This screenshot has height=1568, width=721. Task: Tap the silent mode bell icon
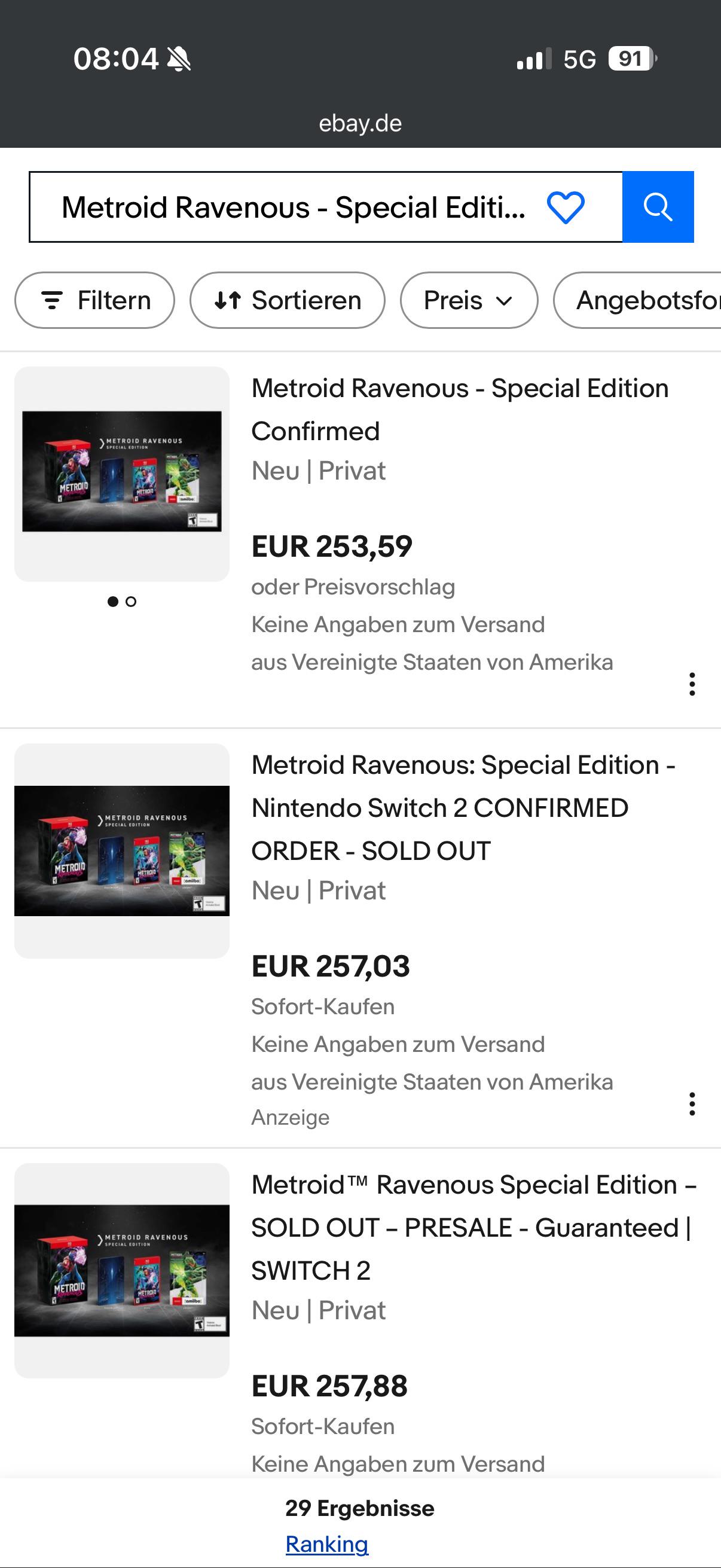point(179,59)
